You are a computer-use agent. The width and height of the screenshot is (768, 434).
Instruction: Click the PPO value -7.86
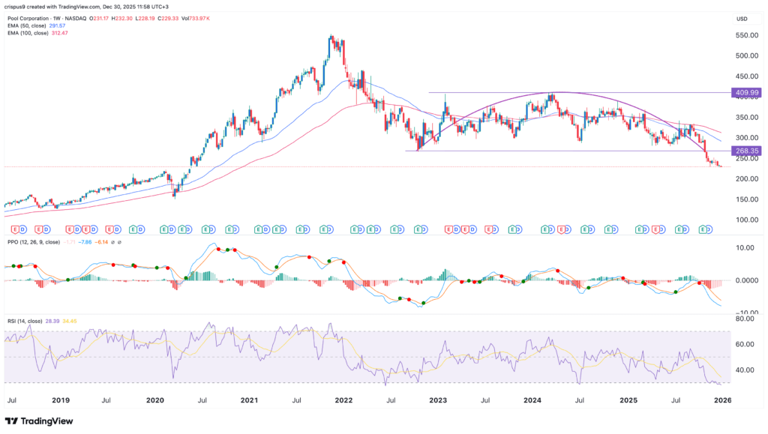(x=86, y=242)
